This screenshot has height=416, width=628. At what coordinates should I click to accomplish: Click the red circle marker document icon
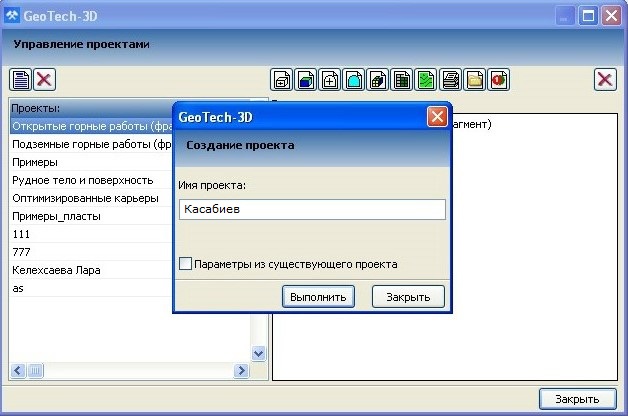tap(499, 79)
